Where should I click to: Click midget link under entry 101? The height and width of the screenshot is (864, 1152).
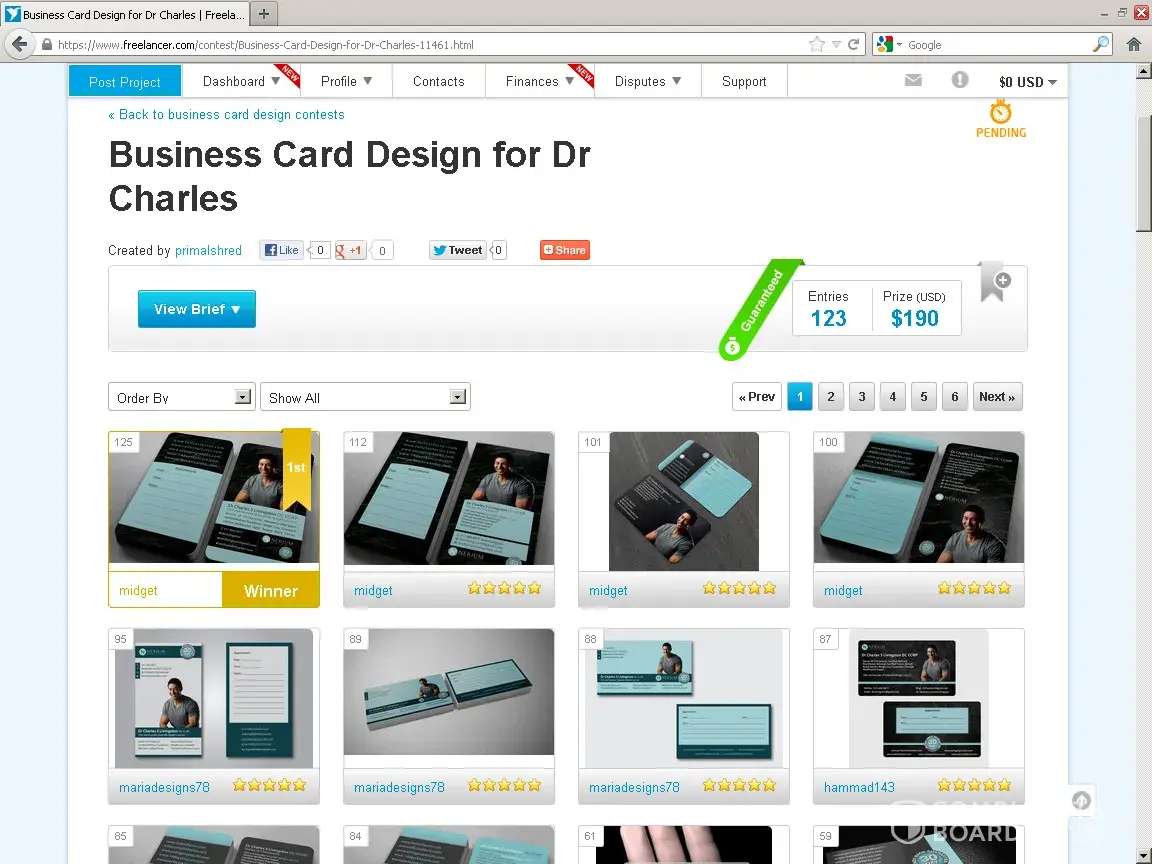(x=608, y=590)
